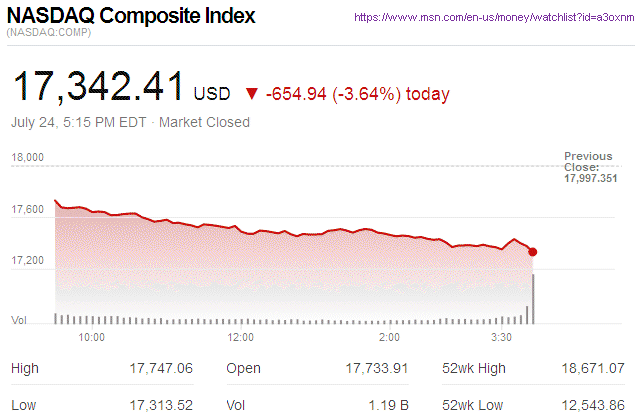Click the -654.94 (-3.64%) today change text

[357, 94]
